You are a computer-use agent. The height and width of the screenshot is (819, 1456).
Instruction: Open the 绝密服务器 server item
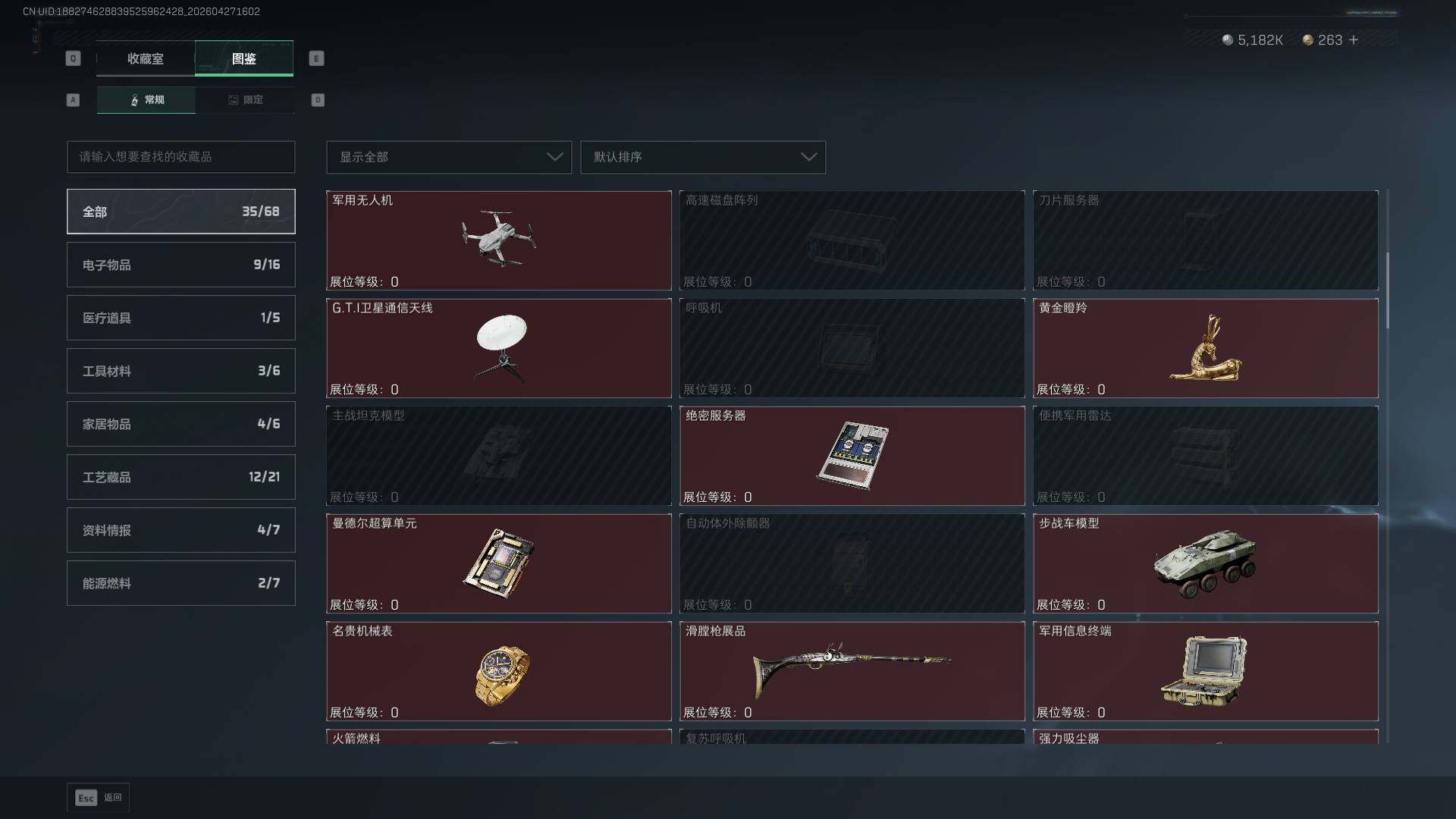click(x=852, y=456)
